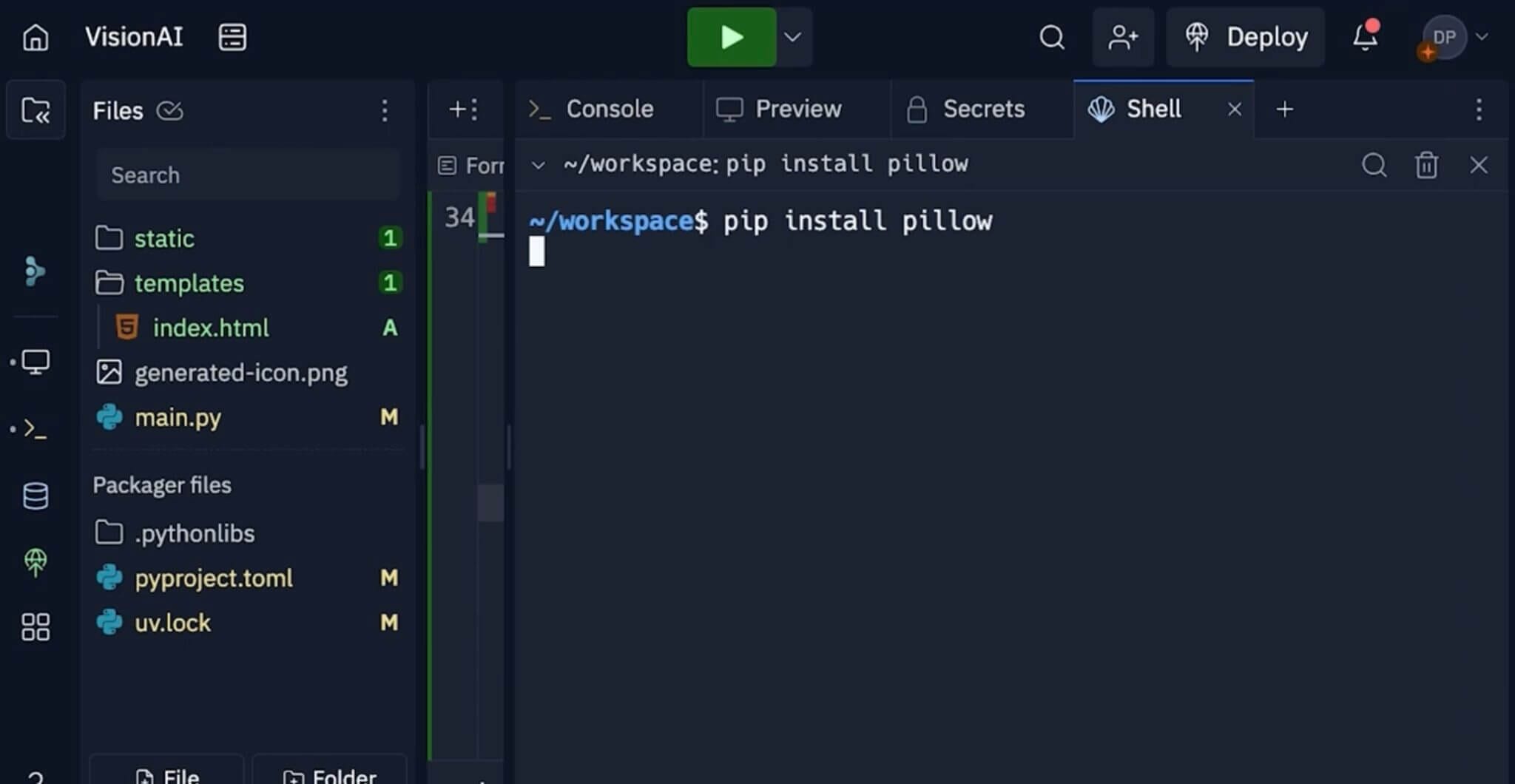Click the green Run button
Image resolution: width=1515 pixels, height=784 pixels.
coord(731,37)
